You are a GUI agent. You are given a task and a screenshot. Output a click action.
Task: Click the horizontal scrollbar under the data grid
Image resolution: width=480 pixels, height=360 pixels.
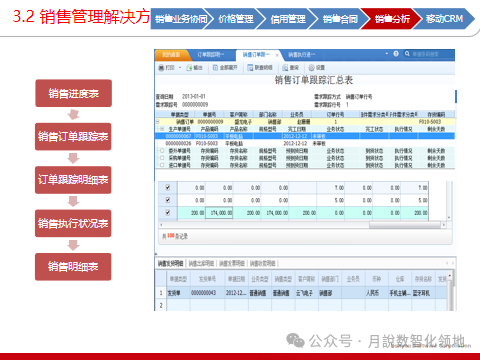tap(303, 225)
